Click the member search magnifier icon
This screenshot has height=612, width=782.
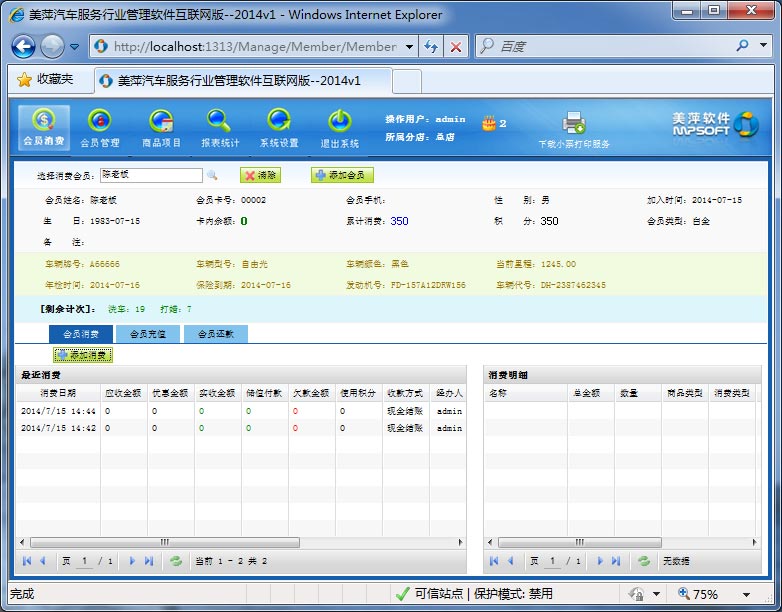(212, 175)
